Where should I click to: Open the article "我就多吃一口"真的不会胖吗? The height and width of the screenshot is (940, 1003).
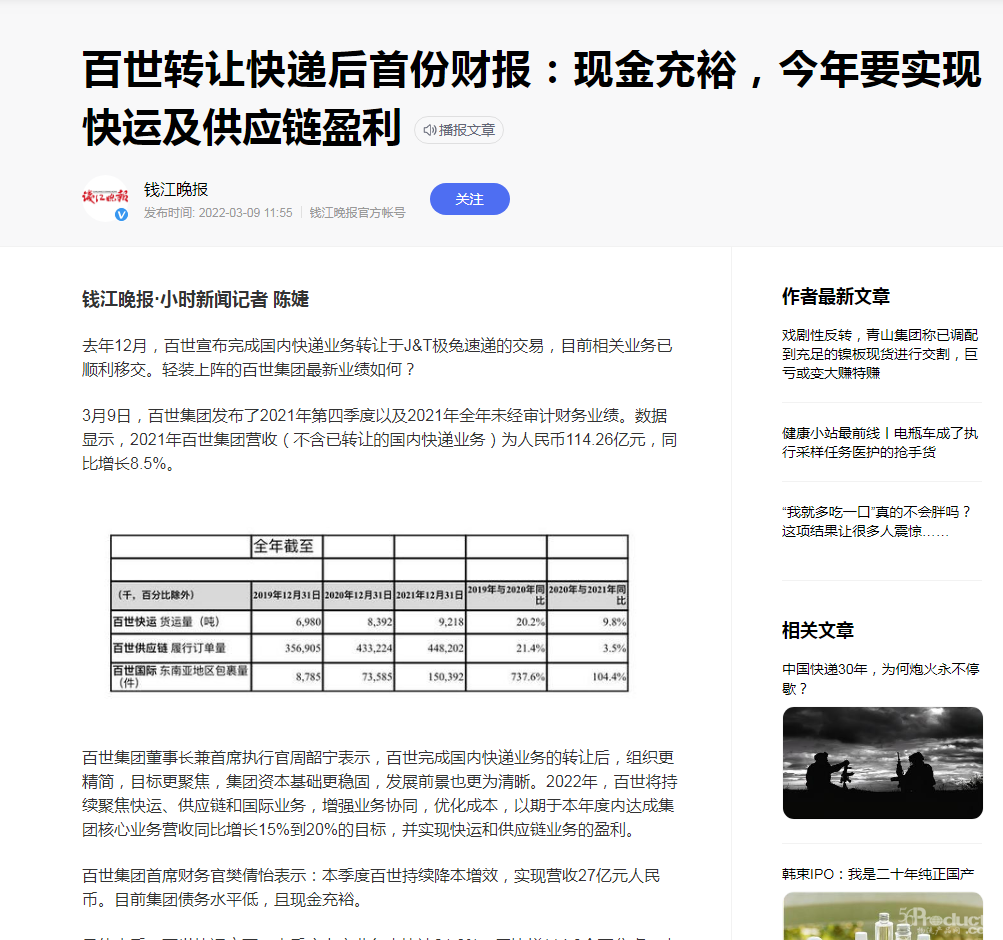(x=876, y=521)
